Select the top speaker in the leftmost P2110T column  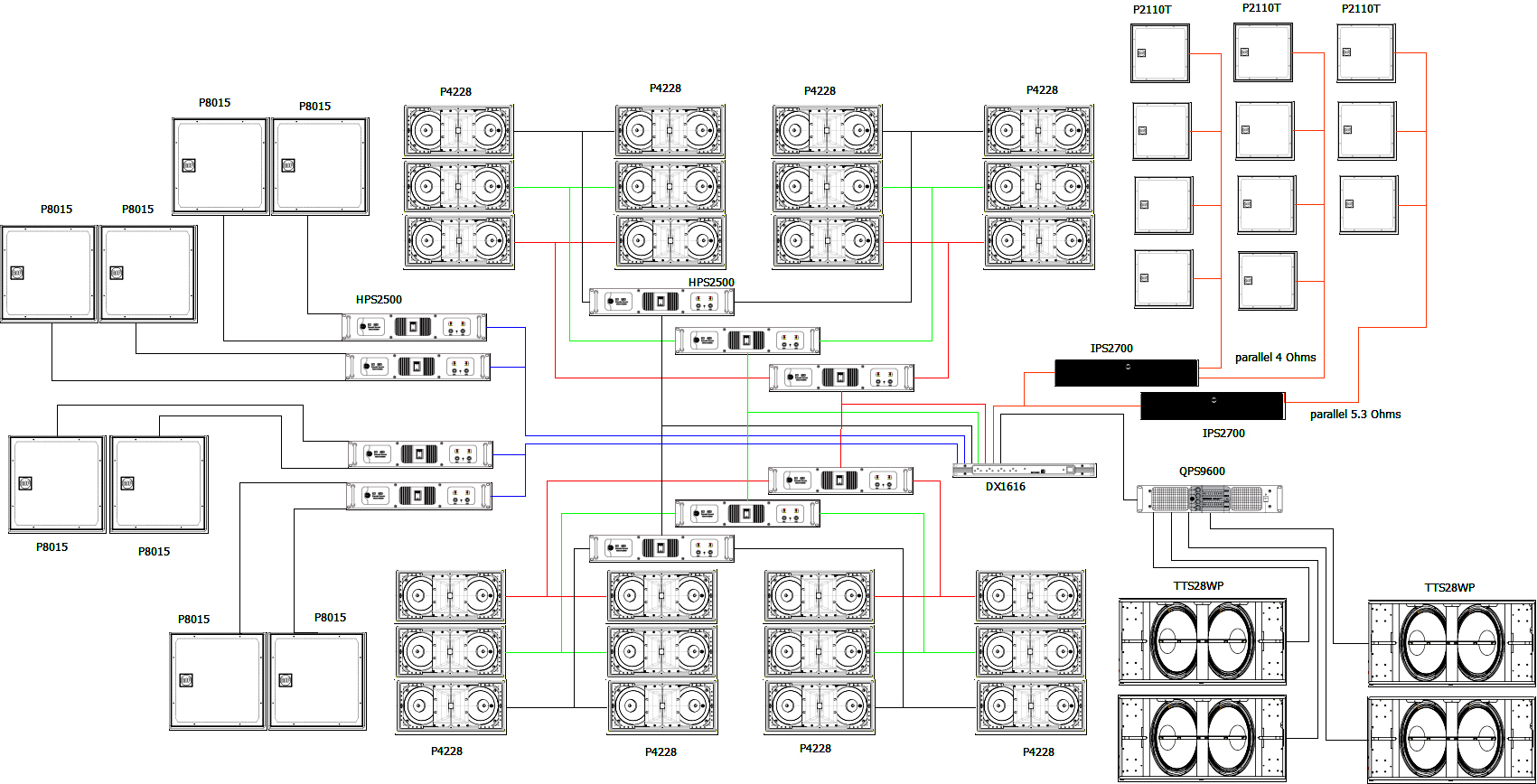click(x=1160, y=53)
